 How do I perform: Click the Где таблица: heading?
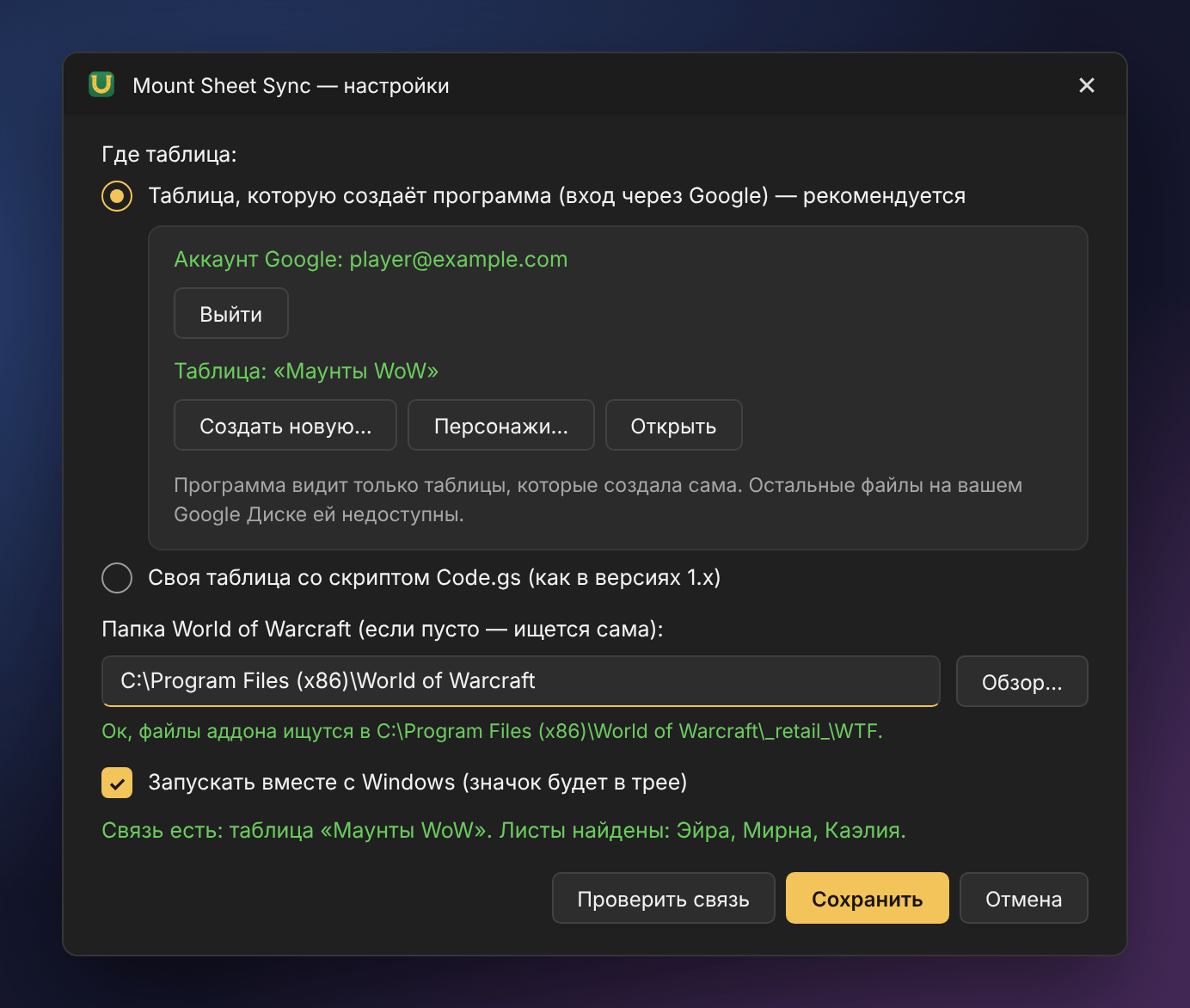pos(169,155)
